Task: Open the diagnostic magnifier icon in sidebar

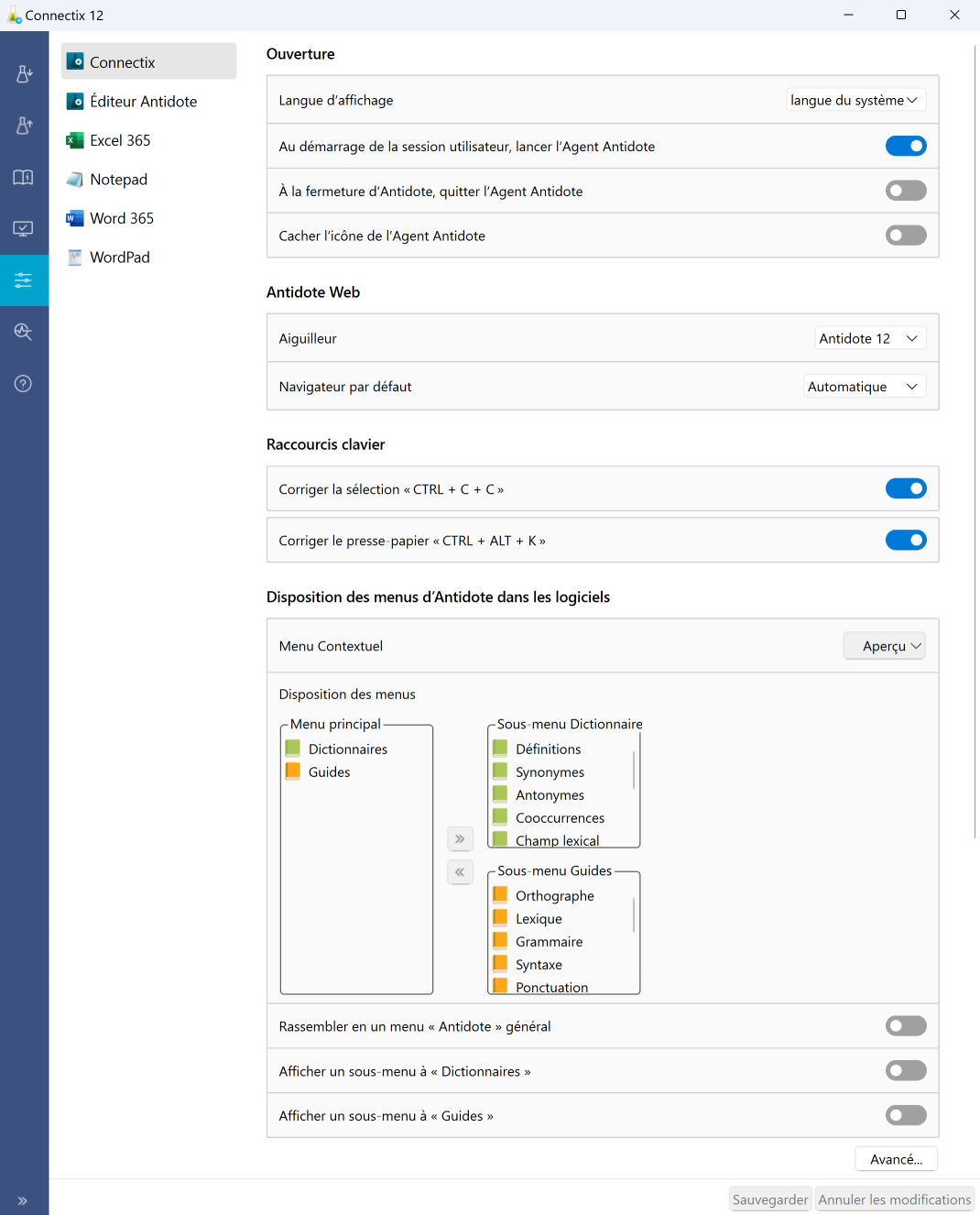Action: click(x=24, y=332)
